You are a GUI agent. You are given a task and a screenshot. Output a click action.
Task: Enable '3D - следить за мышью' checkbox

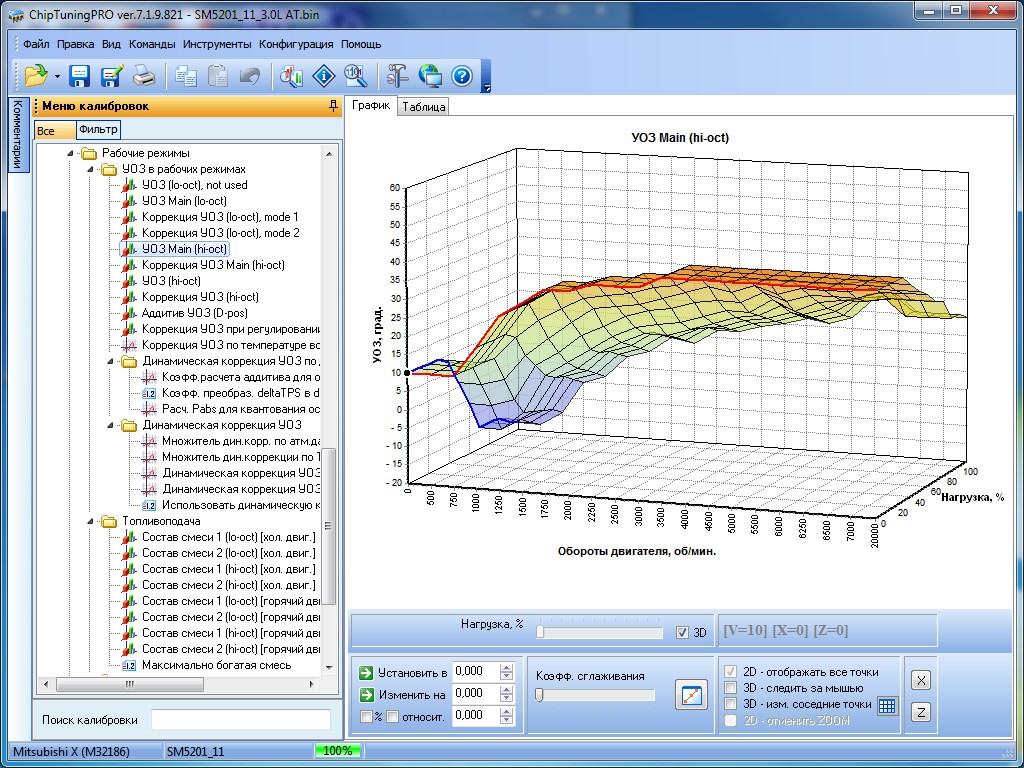(x=731, y=687)
